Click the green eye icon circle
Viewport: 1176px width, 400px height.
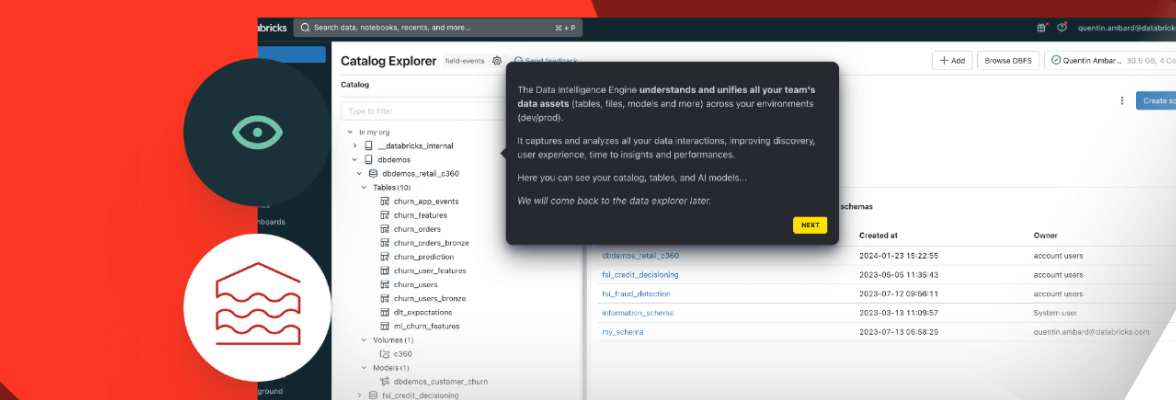245,131
